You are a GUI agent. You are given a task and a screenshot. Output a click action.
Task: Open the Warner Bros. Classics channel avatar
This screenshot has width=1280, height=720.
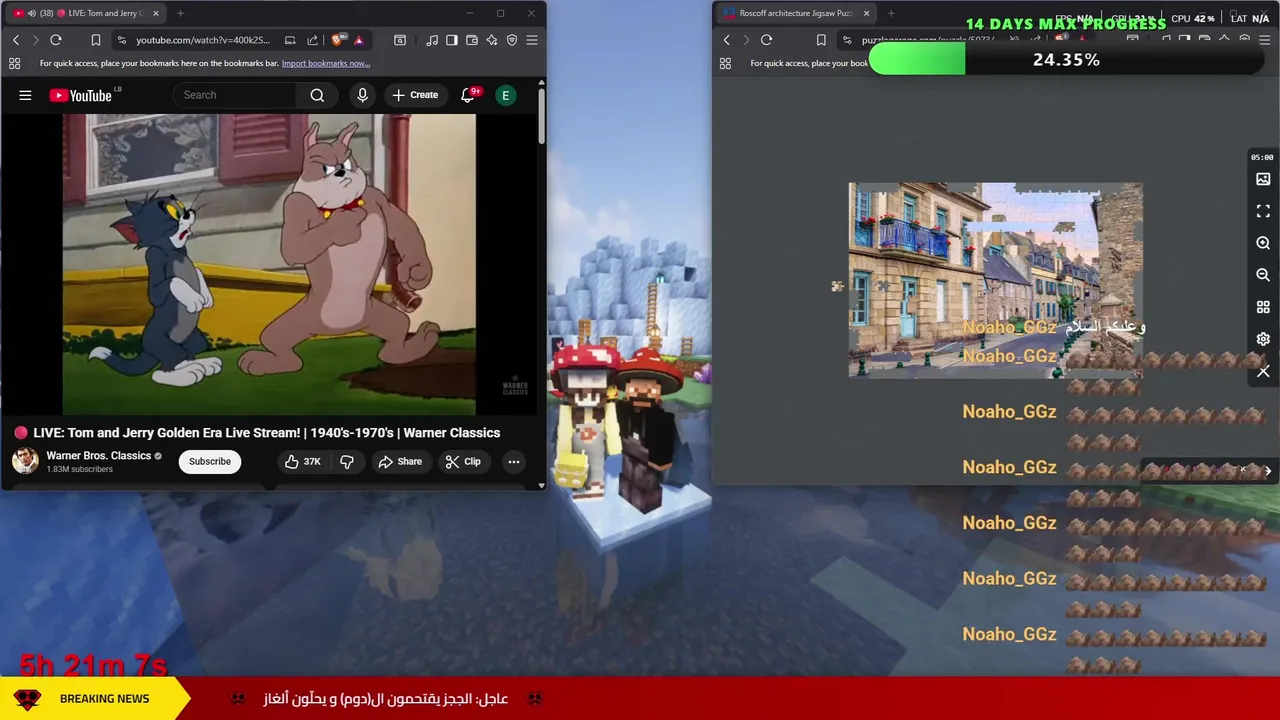(25, 461)
